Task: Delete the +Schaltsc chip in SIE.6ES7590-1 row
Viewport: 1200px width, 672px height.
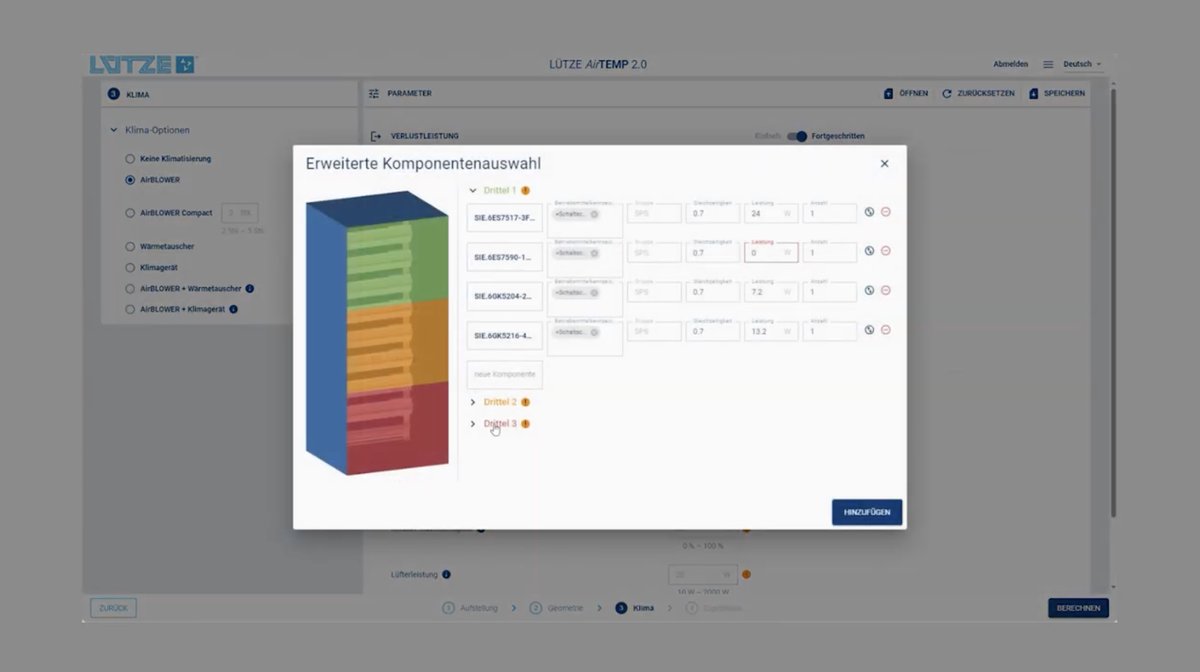Action: point(594,253)
